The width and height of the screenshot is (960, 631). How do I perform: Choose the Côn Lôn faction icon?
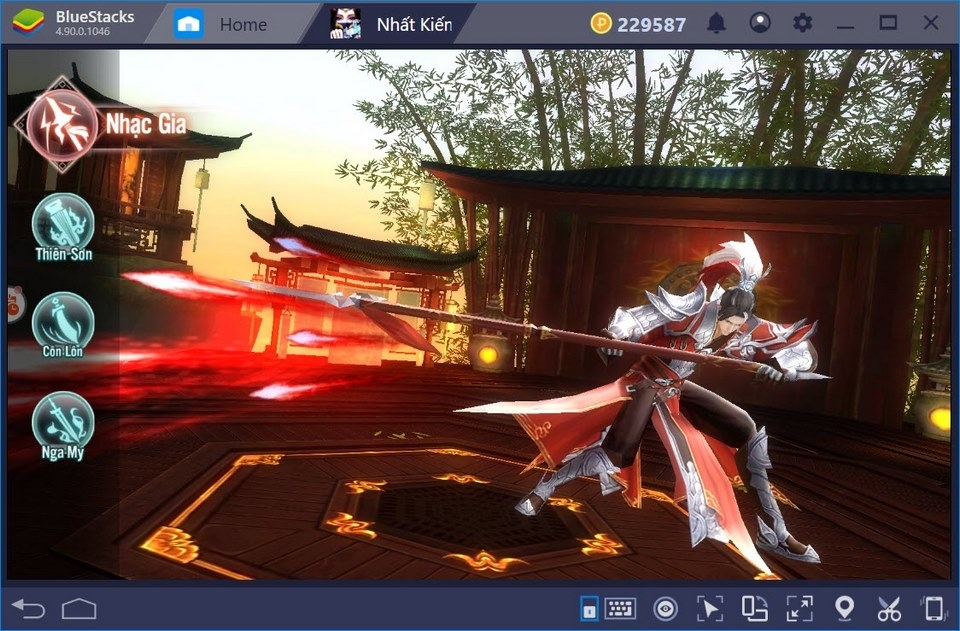tap(63, 323)
